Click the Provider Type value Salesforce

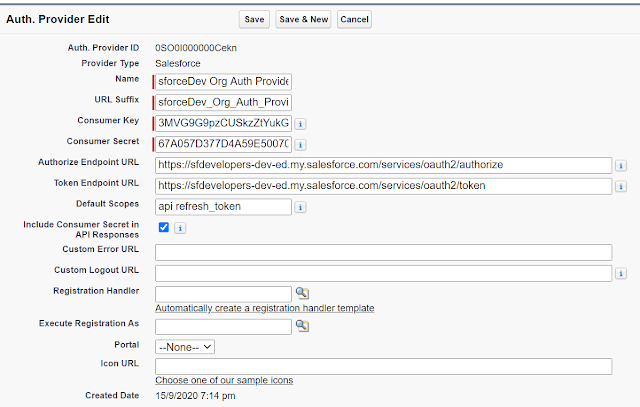tap(178, 64)
